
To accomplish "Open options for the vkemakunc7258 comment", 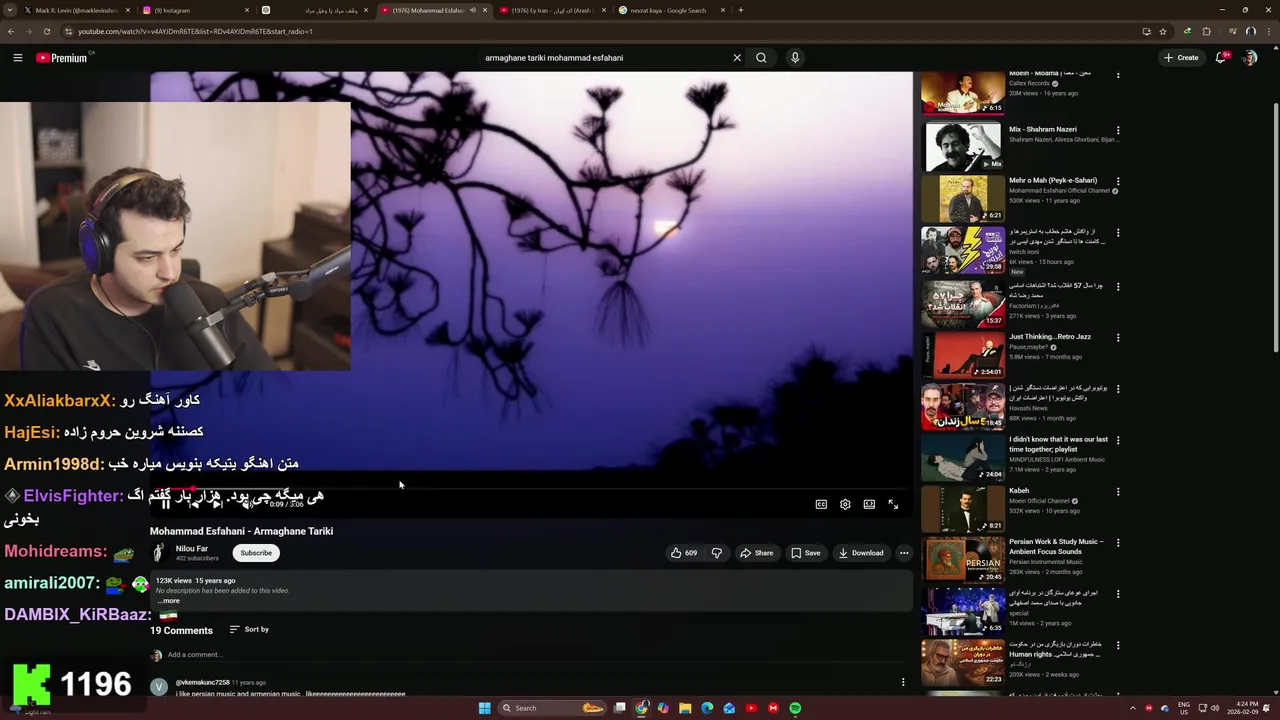I will pyautogui.click(x=903, y=682).
